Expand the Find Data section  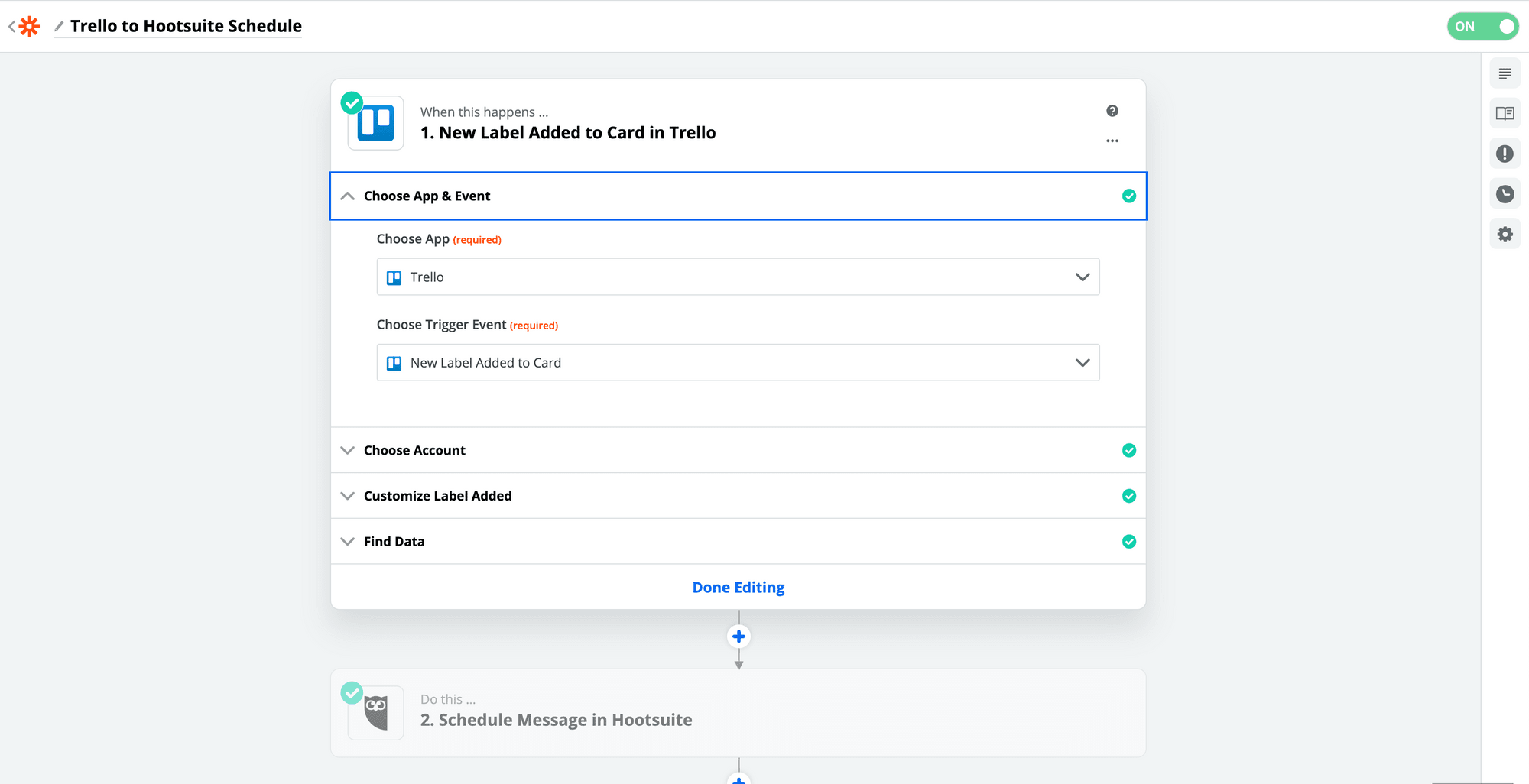[738, 542]
